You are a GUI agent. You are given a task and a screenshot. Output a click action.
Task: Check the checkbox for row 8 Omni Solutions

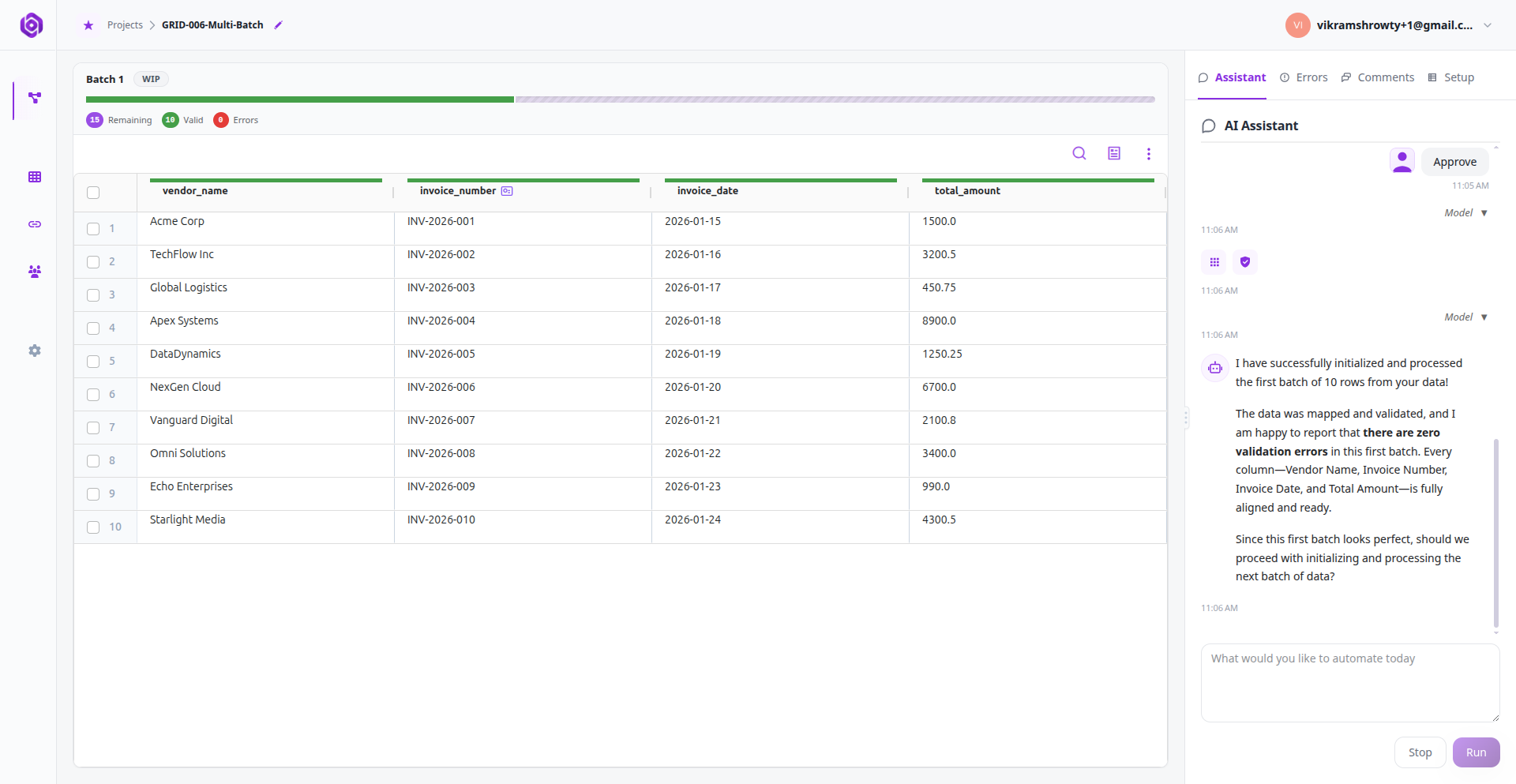pyautogui.click(x=93, y=461)
